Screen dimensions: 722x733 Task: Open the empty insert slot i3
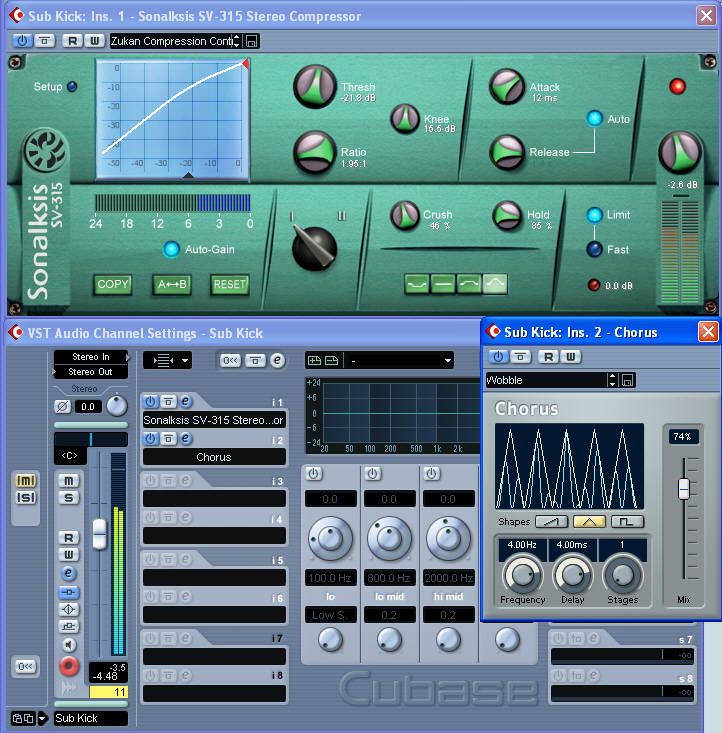[x=214, y=499]
